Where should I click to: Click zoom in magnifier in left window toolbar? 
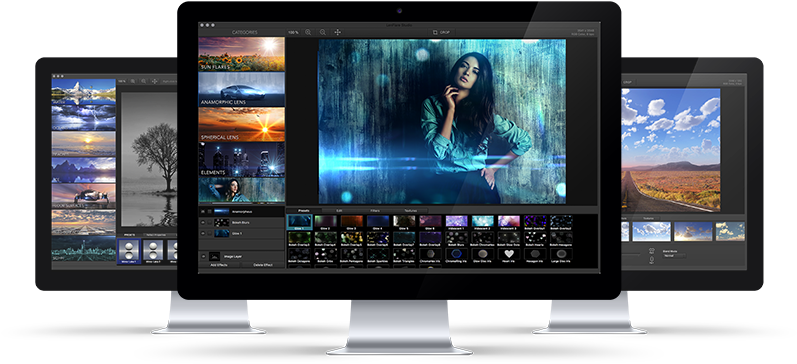tap(133, 81)
